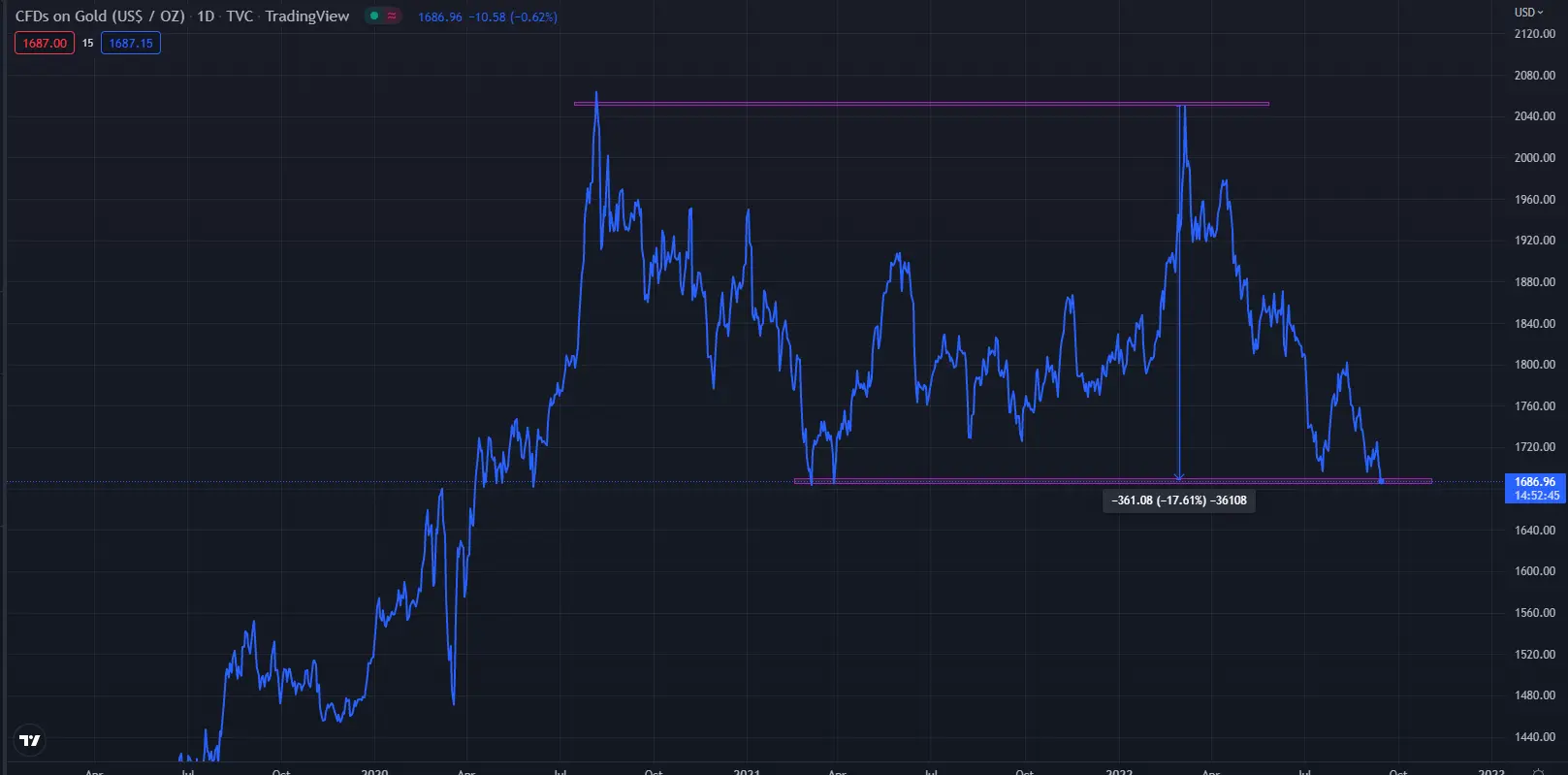Click the red 1687.00 sell price button
Viewport: 1568px width, 775px height.
(x=45, y=44)
